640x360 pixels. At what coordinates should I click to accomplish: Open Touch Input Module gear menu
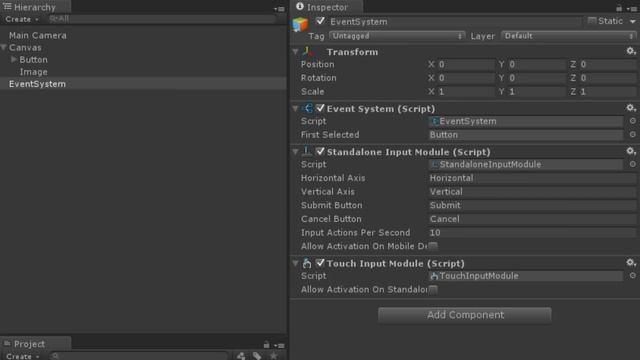tap(631, 263)
